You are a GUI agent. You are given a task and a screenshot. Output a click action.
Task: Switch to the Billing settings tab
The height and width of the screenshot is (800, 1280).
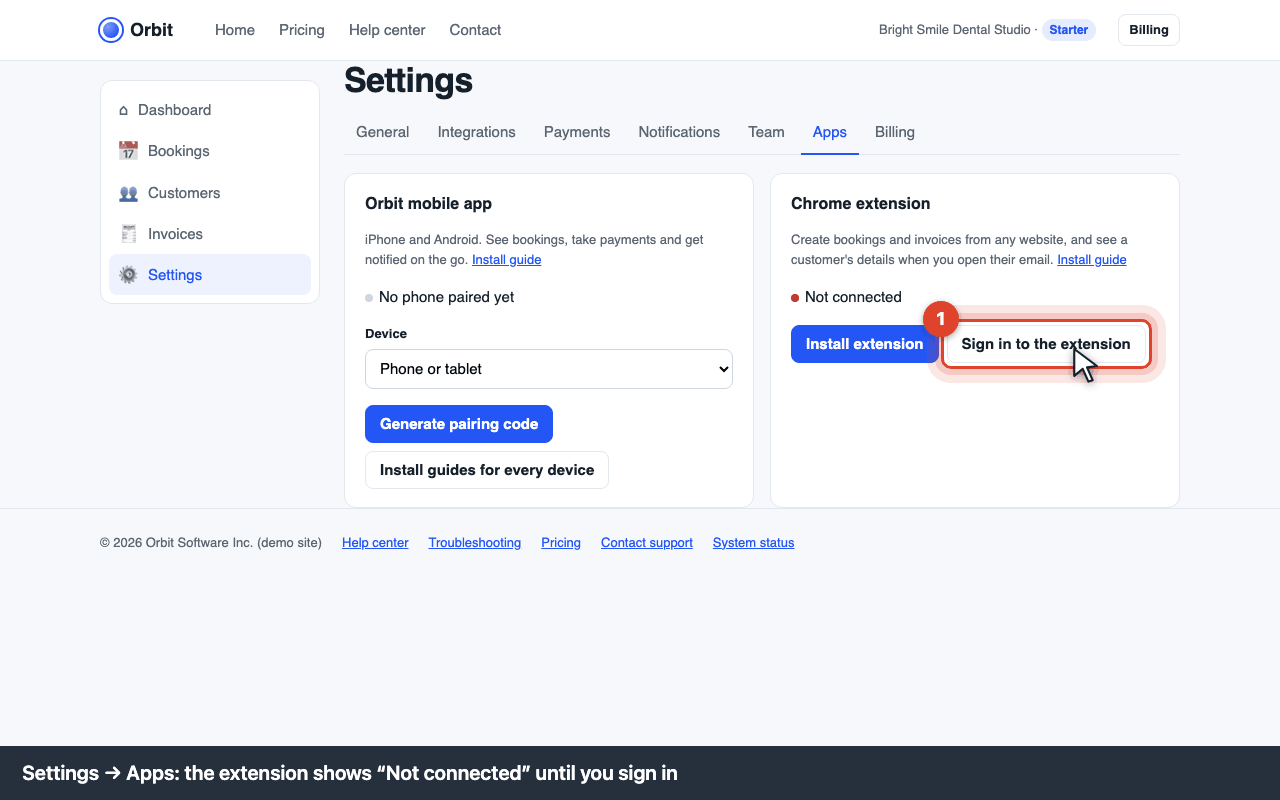pos(895,132)
